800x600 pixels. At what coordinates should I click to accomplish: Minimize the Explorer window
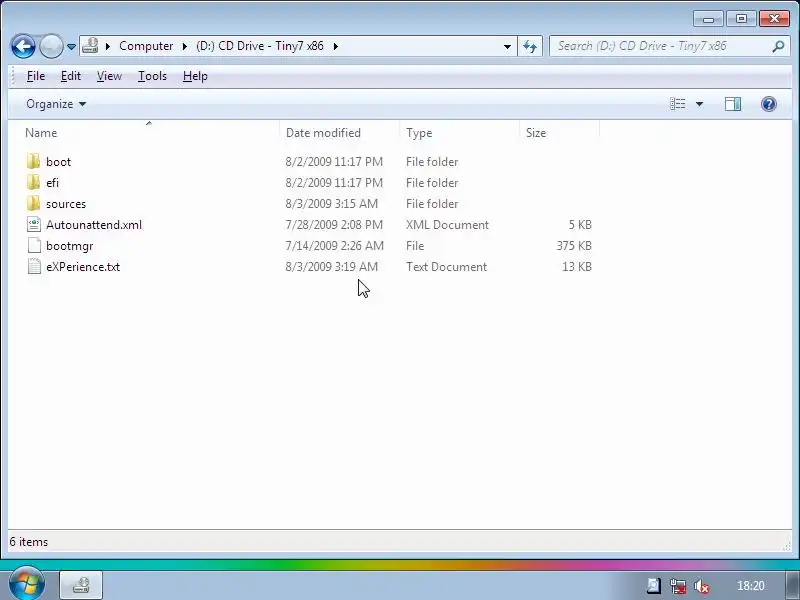(708, 19)
